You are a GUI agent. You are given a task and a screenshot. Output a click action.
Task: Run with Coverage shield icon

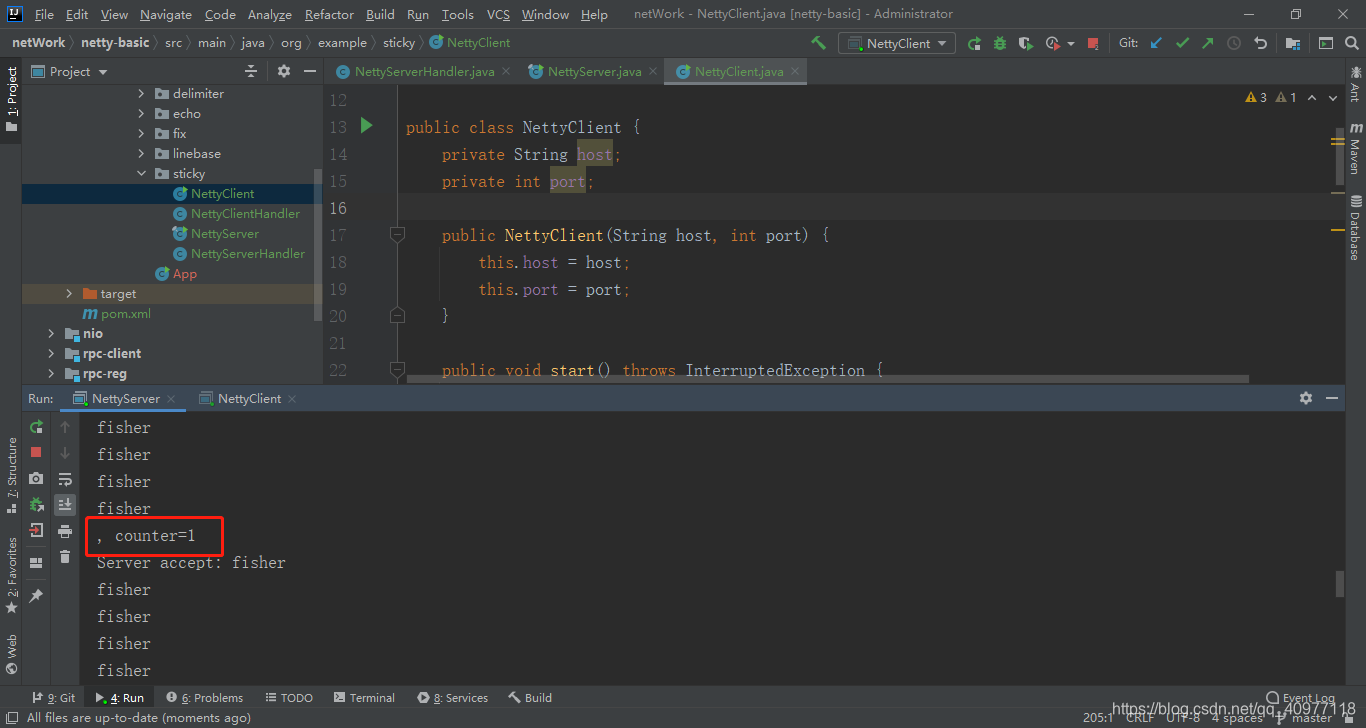pyautogui.click(x=1026, y=43)
